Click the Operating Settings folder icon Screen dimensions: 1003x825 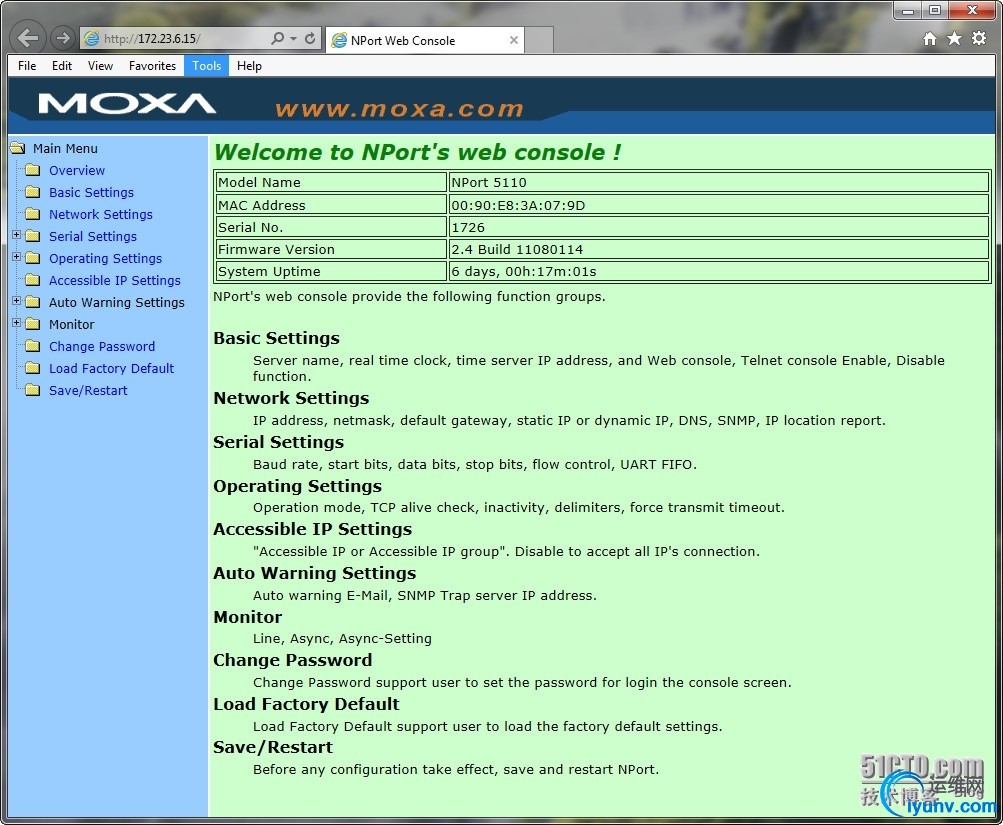pyautogui.click(x=33, y=258)
